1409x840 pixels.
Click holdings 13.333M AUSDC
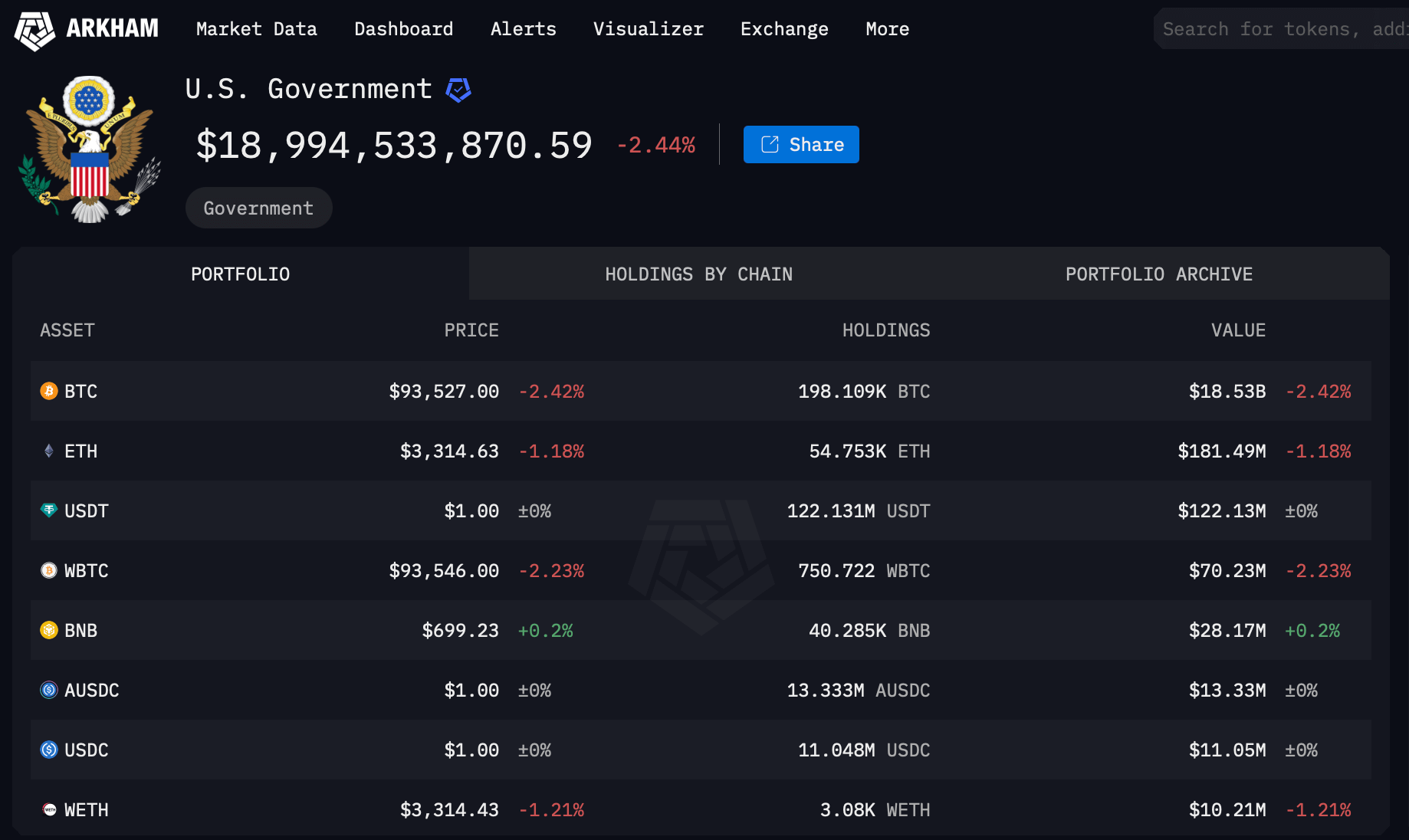click(x=859, y=690)
